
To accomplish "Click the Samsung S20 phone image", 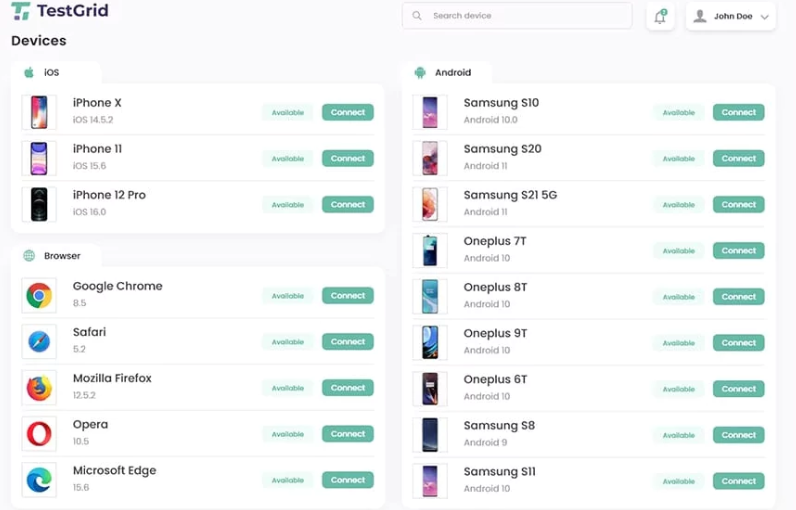I will pyautogui.click(x=430, y=158).
